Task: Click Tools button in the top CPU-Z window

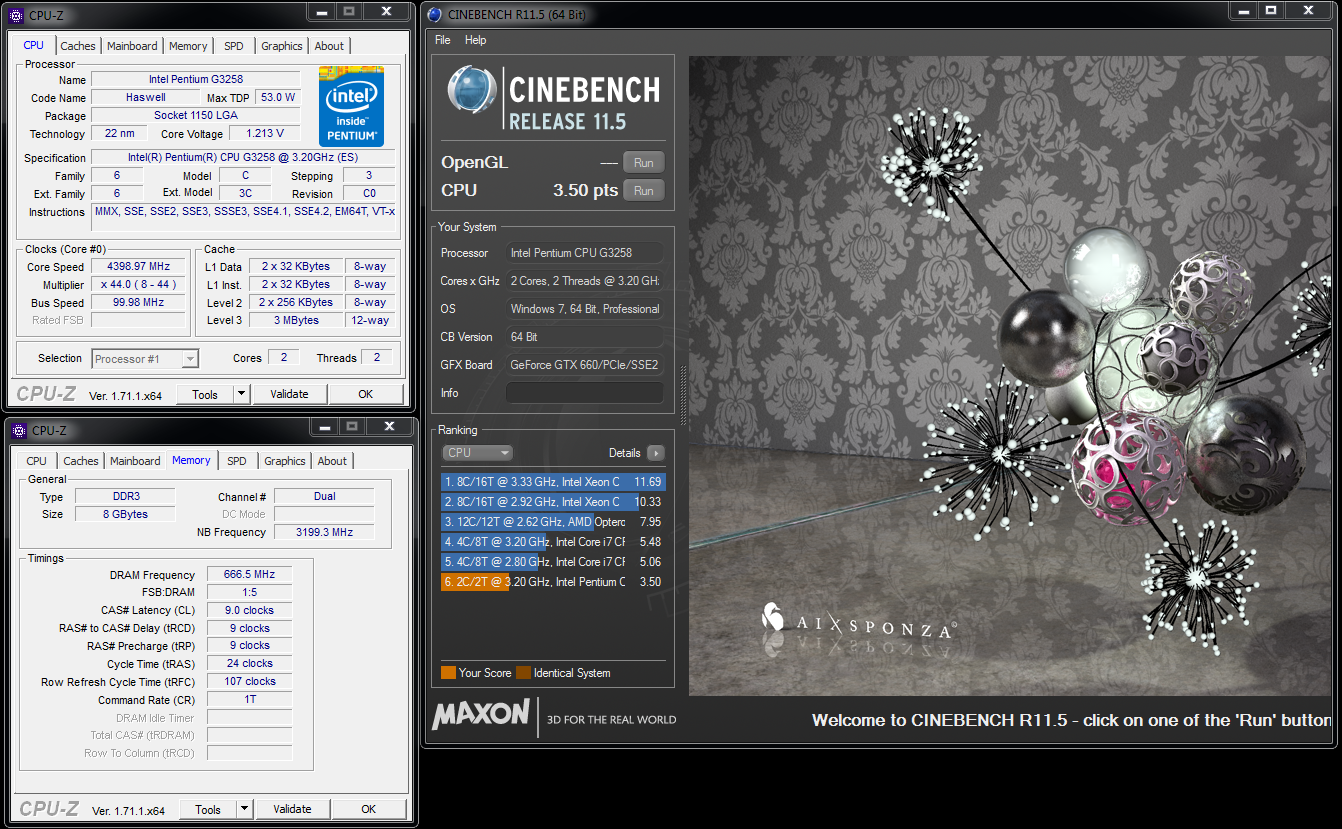Action: tap(205, 394)
